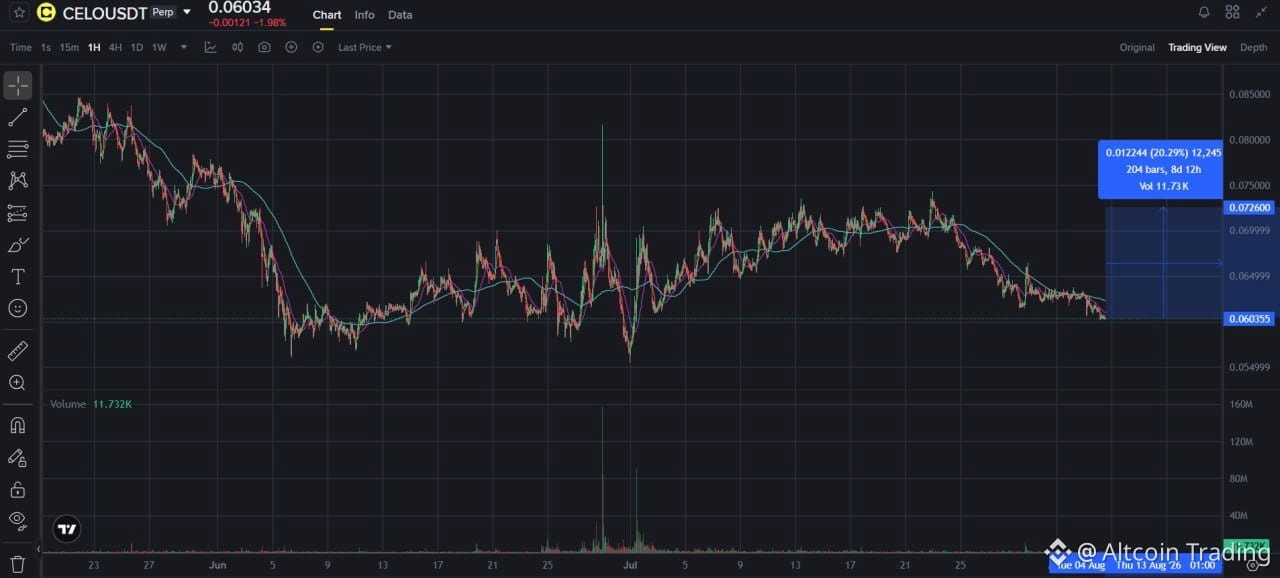Click the circled dot replay icon
This screenshot has height=578, width=1280.
coord(318,47)
